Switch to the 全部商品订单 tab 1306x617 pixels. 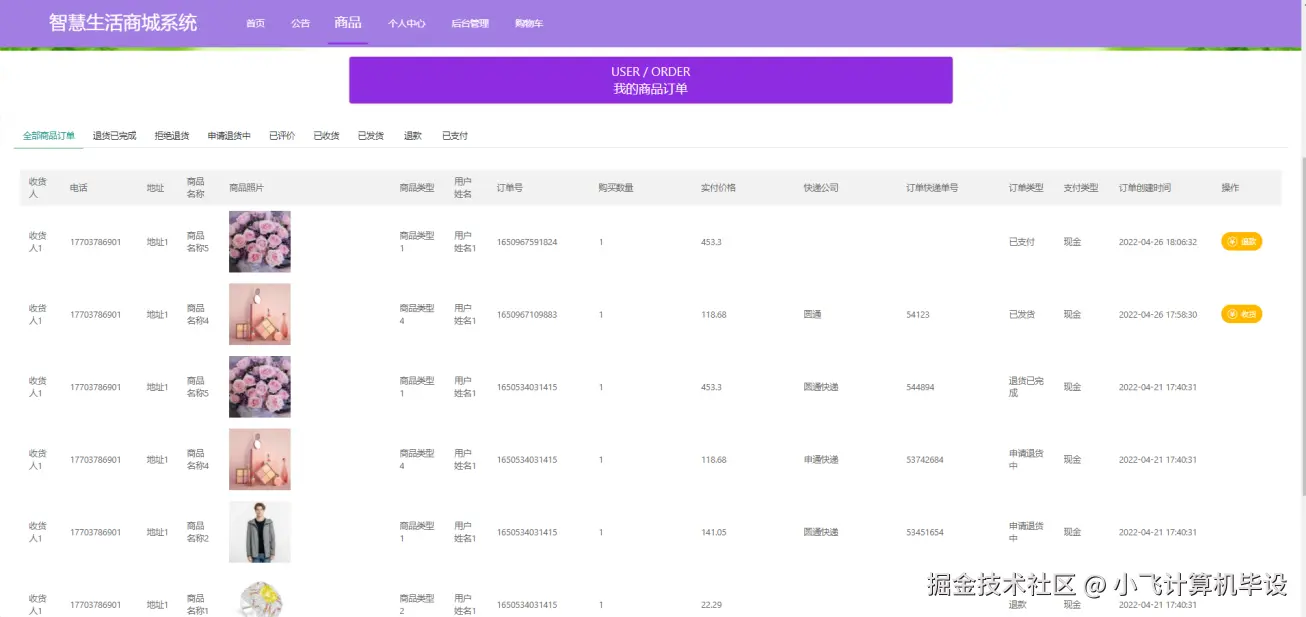point(49,136)
